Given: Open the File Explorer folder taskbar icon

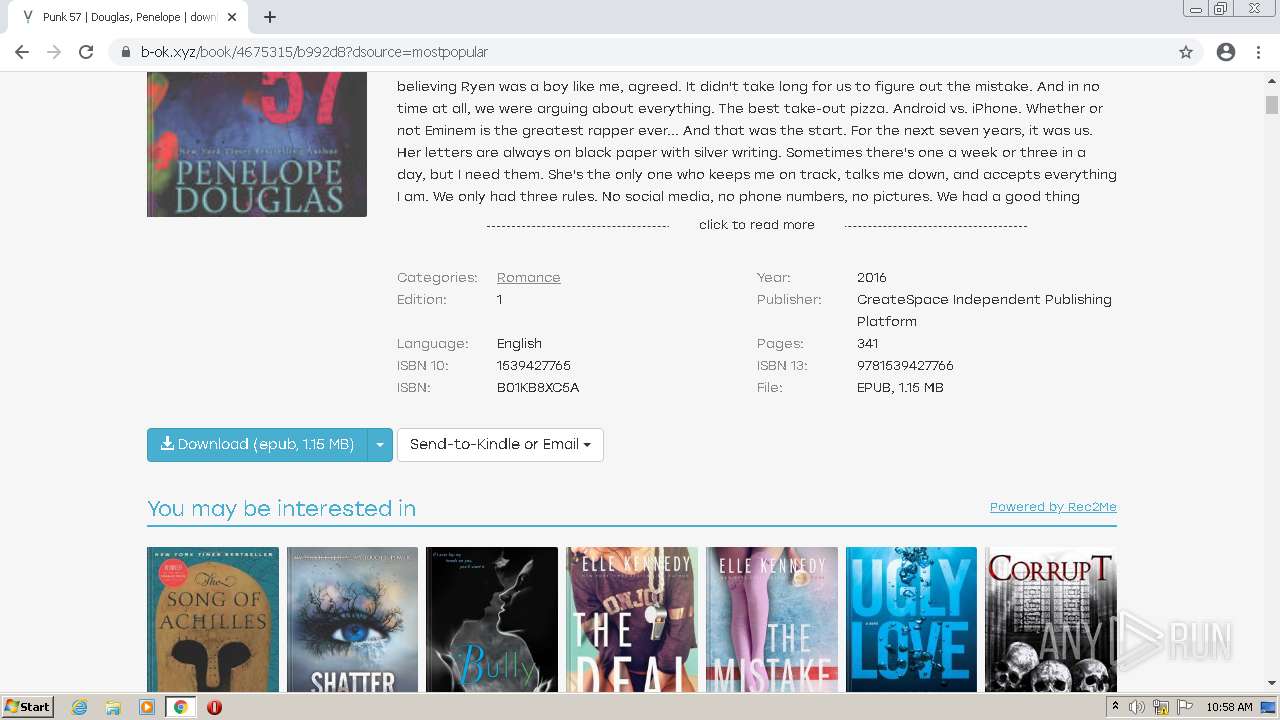Looking at the screenshot, I should point(113,707).
